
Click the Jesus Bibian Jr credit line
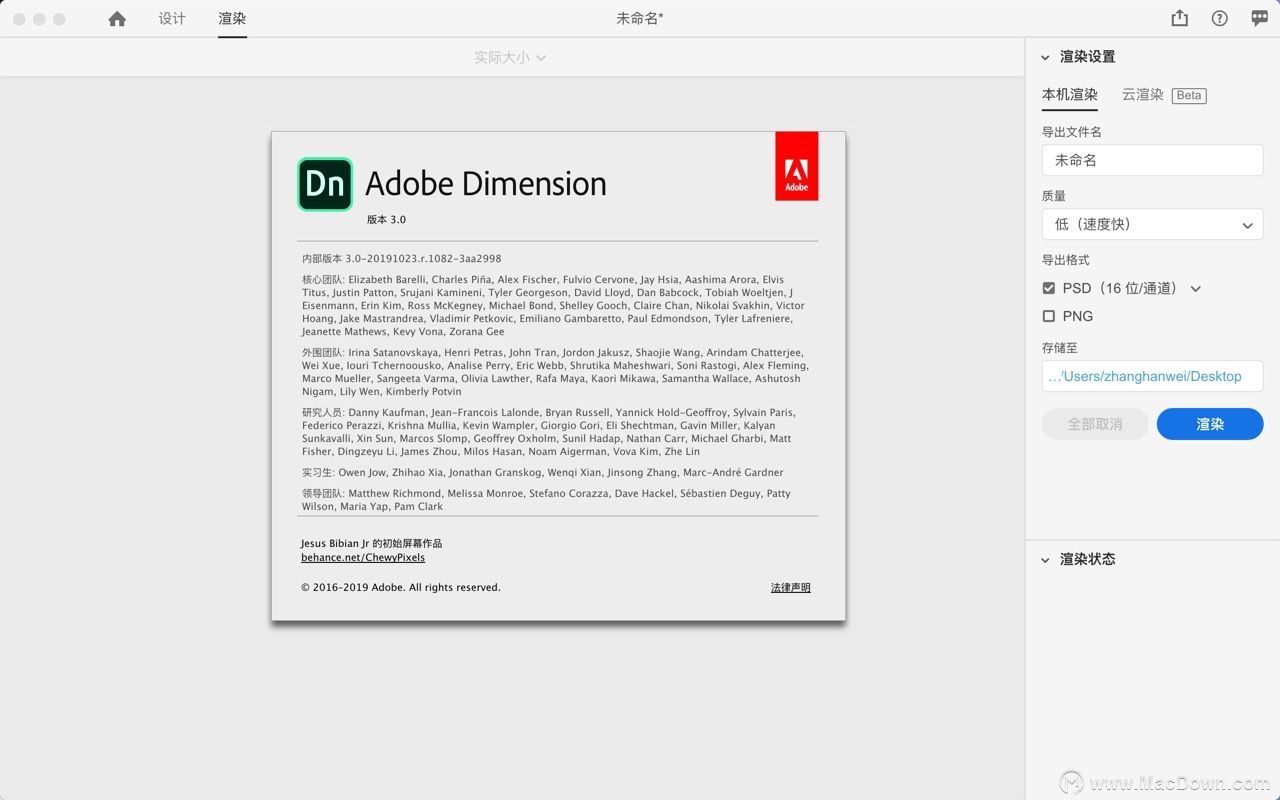(x=371, y=543)
